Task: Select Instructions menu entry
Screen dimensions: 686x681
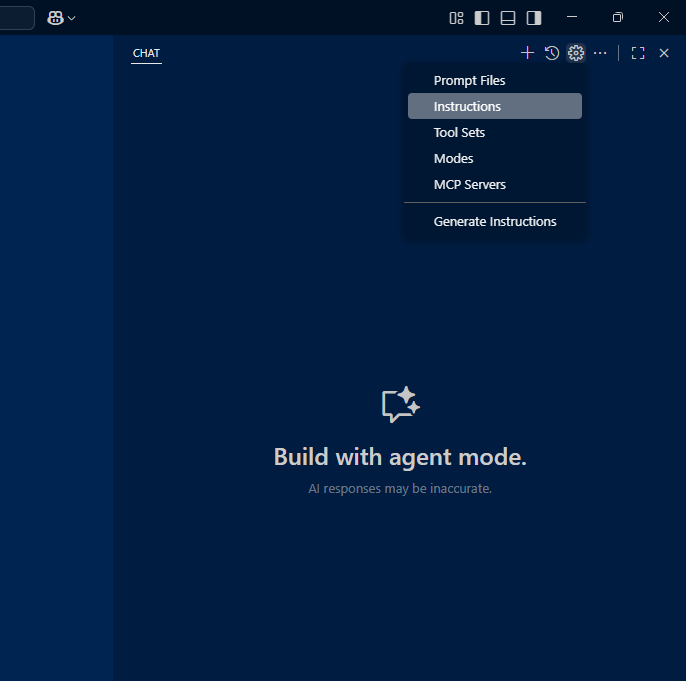Action: pos(467,106)
